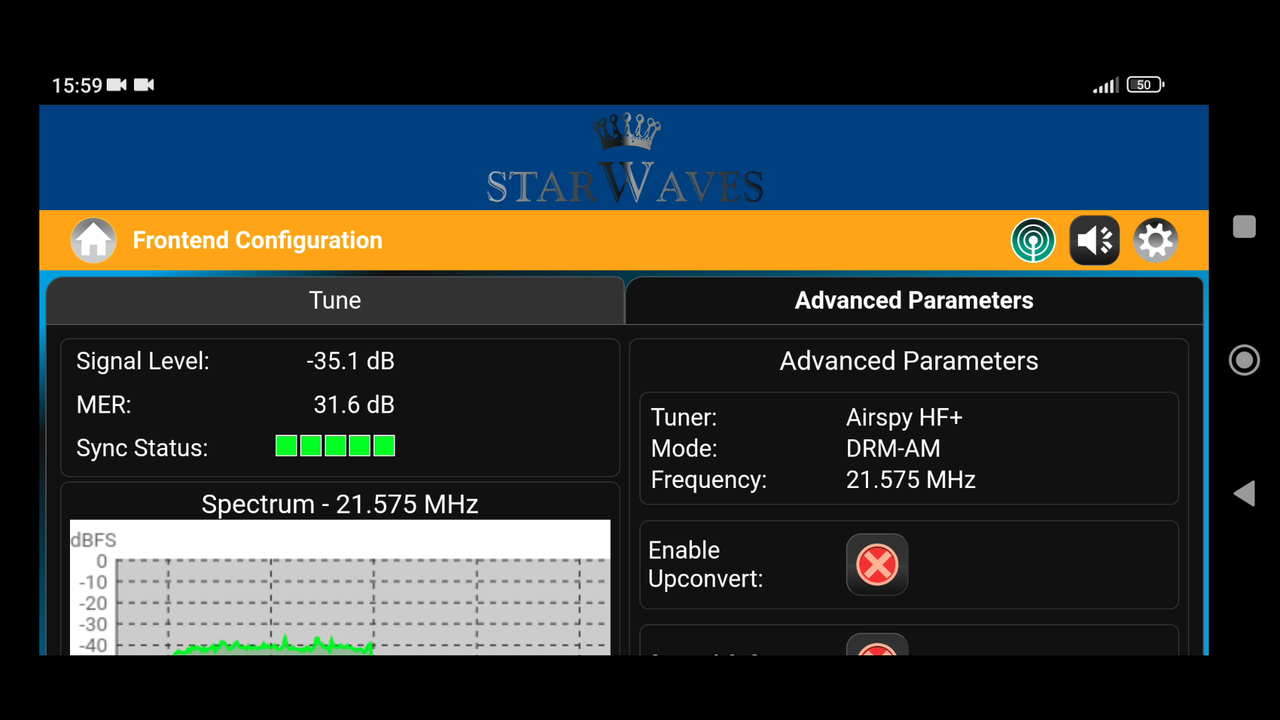The height and width of the screenshot is (720, 1280).
Task: Tap the 21.575 MHz frequency value
Action: tap(911, 480)
